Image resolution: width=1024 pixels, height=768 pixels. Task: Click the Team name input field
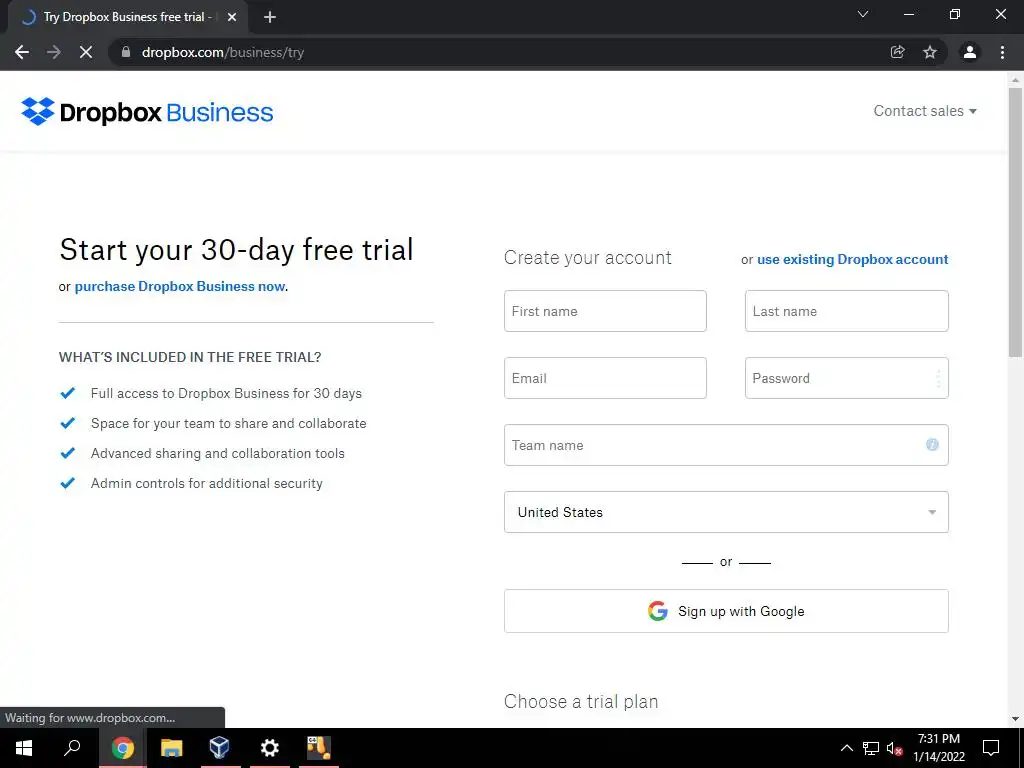[726, 445]
